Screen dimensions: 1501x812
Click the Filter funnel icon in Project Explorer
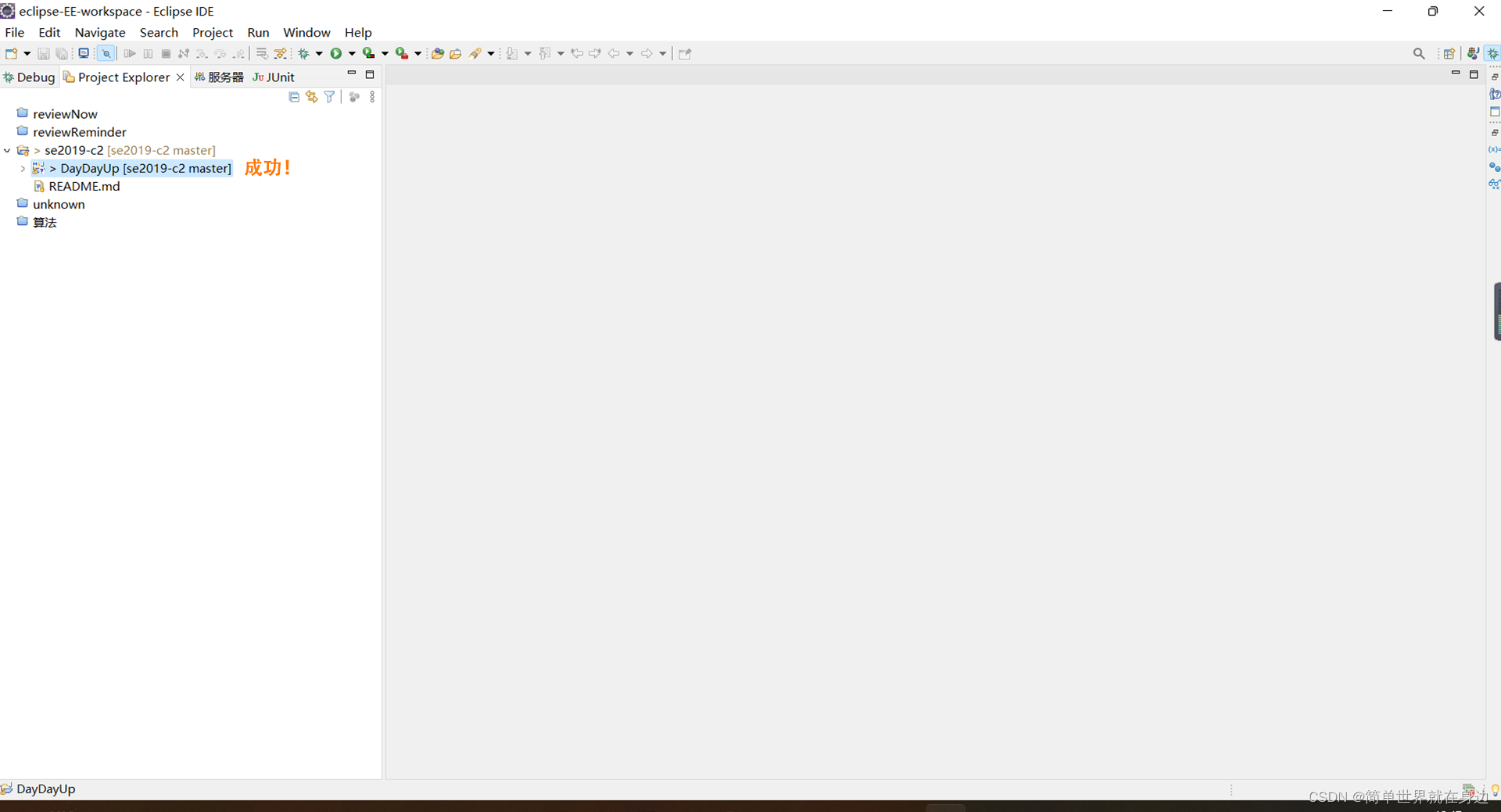(x=329, y=96)
